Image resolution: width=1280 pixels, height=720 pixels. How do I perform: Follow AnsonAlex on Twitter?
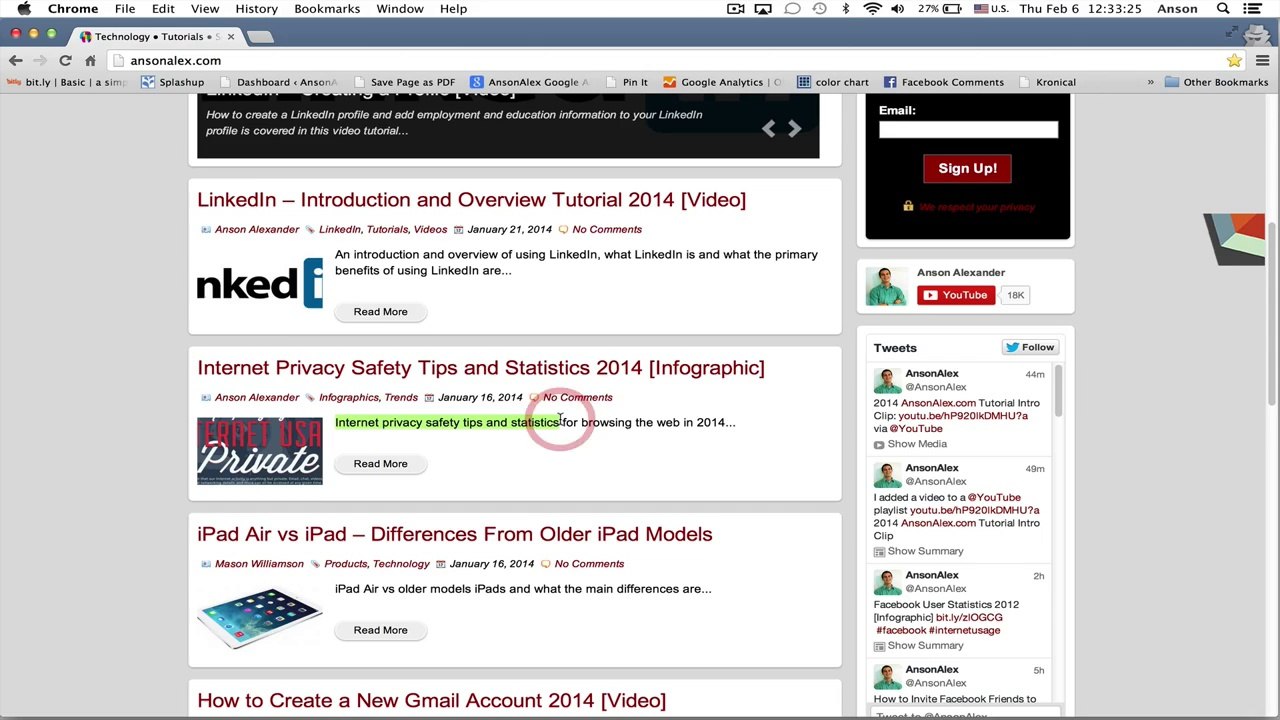(1029, 347)
